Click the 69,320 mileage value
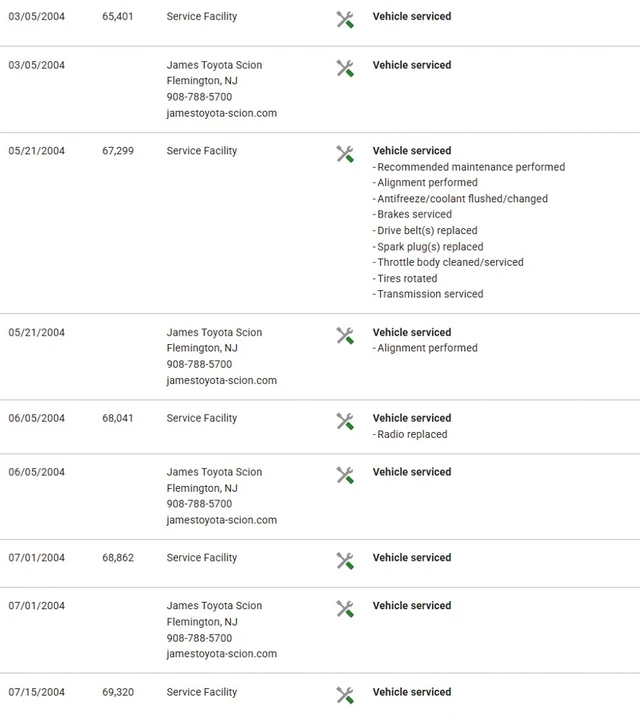Image resolution: width=640 pixels, height=720 pixels. pos(118,692)
